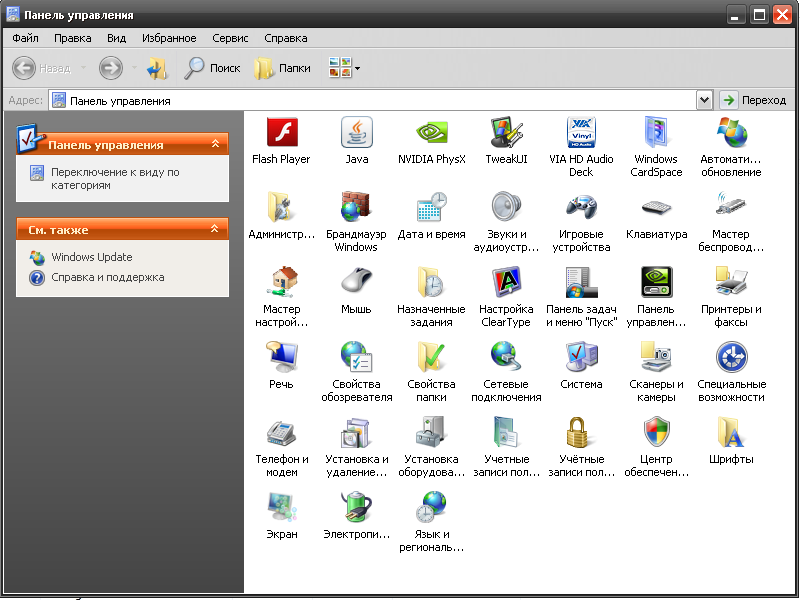Open Мышь settings
800x600 pixels.
[356, 290]
